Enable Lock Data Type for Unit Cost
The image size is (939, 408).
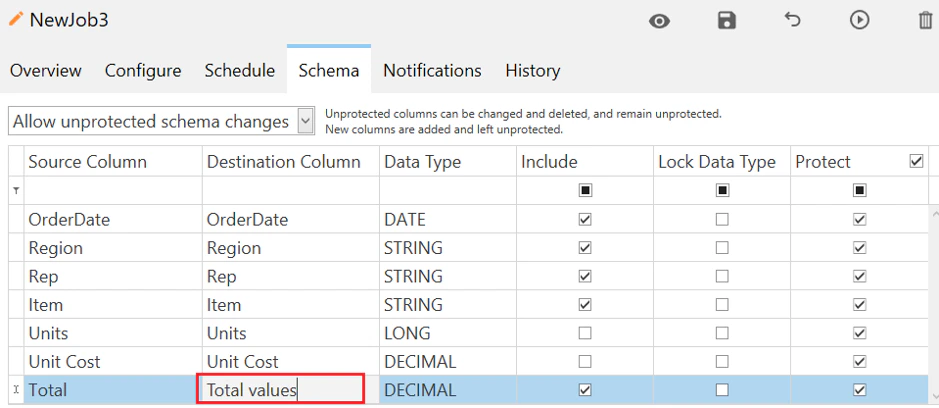pos(722,361)
